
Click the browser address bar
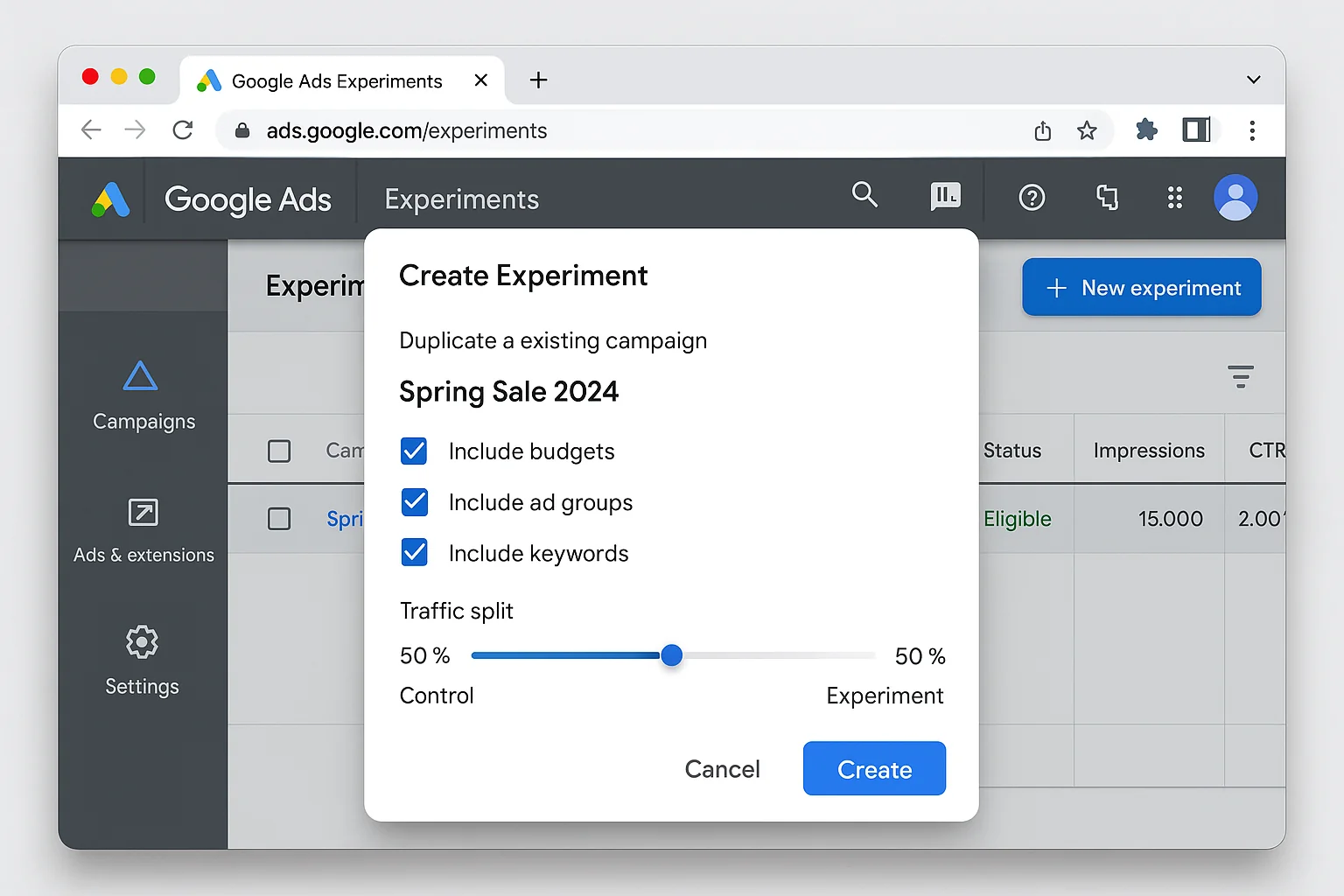[525, 130]
